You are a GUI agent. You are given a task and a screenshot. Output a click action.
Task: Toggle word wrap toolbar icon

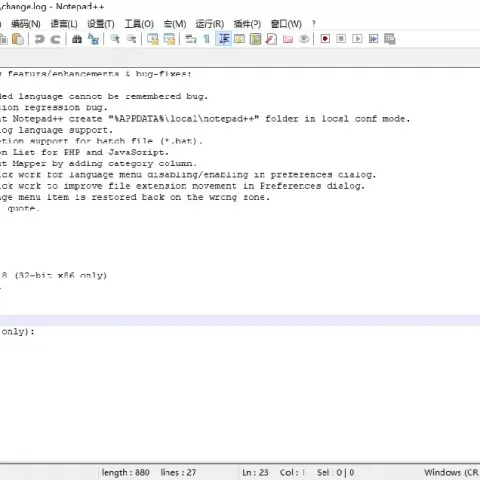point(191,39)
